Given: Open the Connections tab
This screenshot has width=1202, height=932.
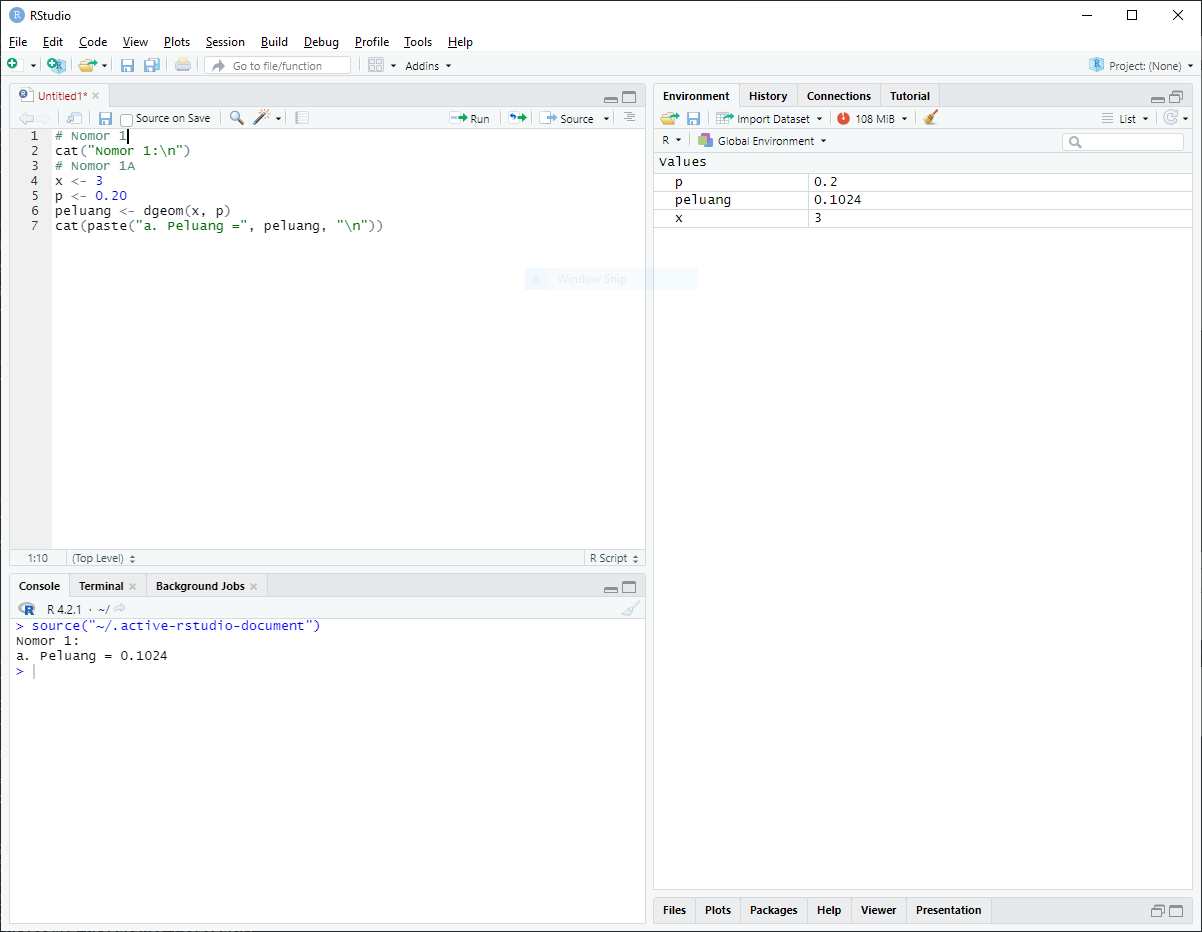Looking at the screenshot, I should click(x=839, y=96).
